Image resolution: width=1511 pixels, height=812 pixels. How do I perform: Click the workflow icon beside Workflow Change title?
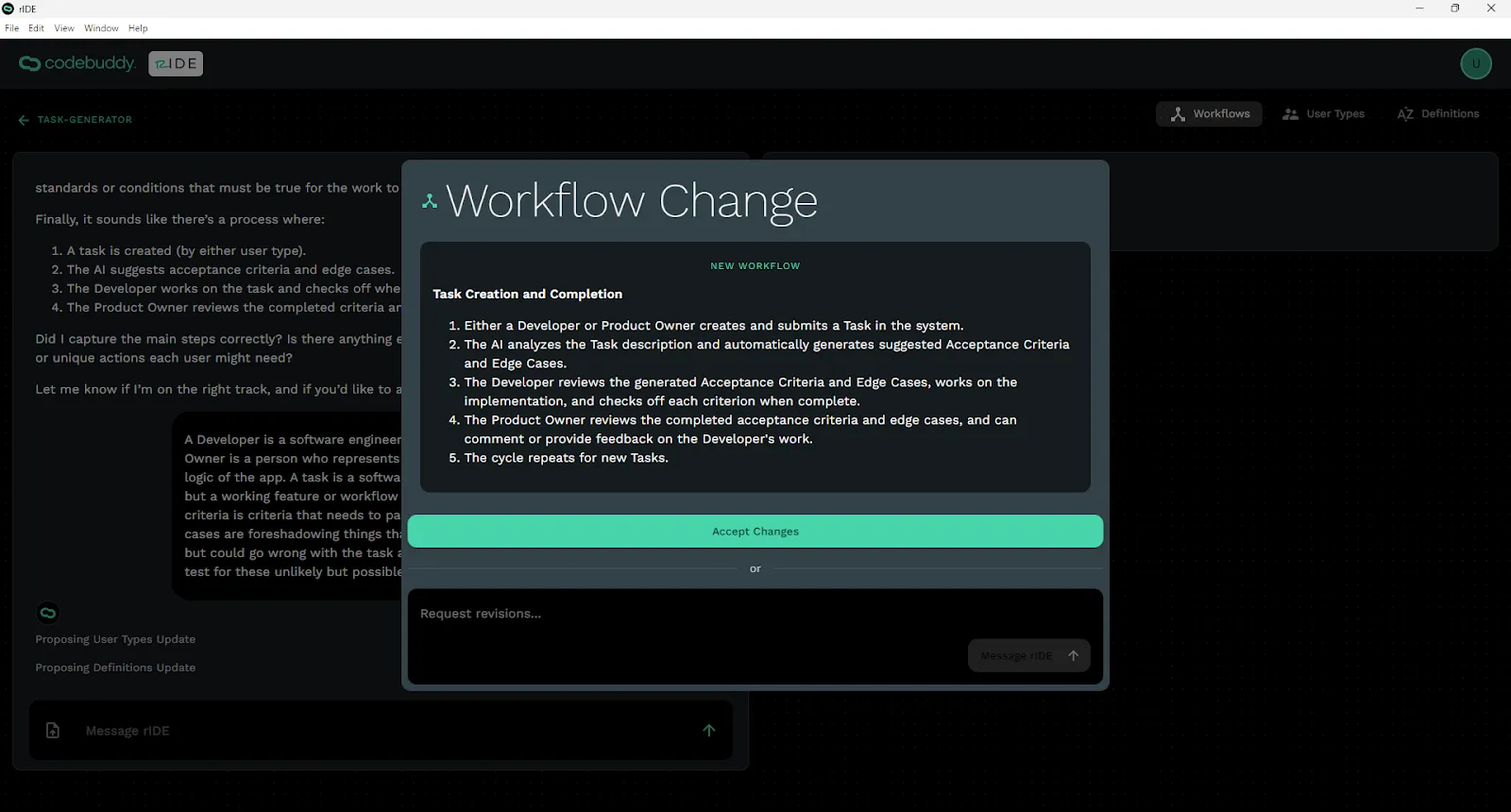430,201
